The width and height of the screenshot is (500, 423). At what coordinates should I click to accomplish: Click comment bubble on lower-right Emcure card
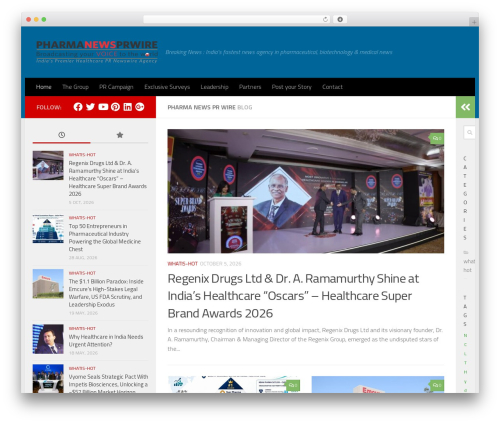coord(437,385)
